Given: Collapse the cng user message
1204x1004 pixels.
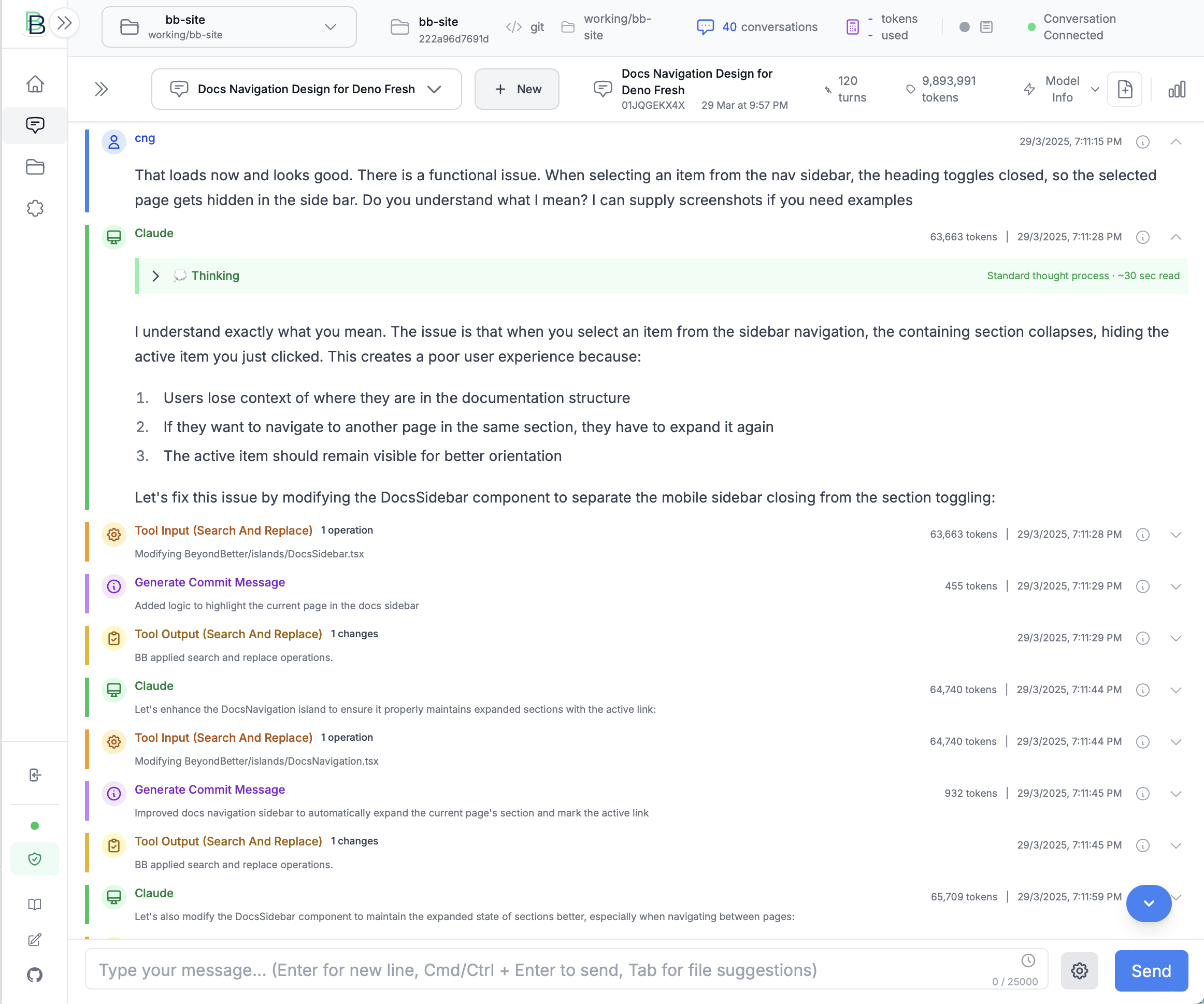Looking at the screenshot, I should 1176,141.
